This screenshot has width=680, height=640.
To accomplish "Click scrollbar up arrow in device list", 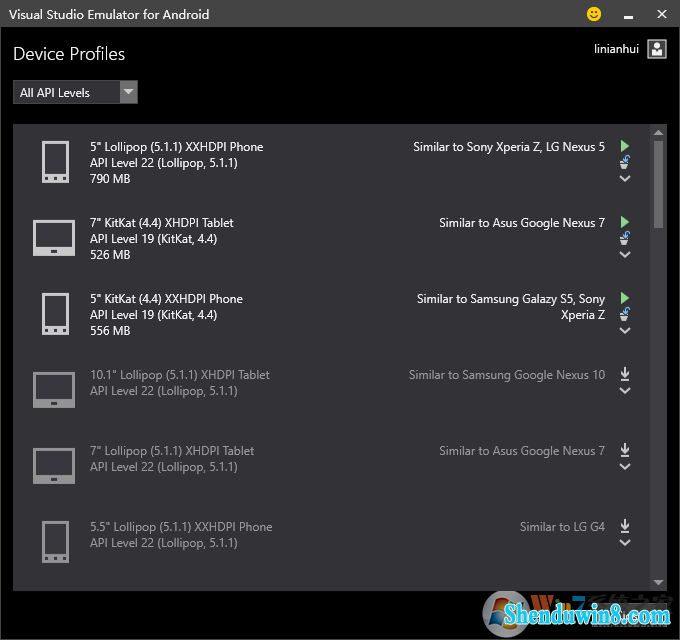I will click(x=658, y=132).
